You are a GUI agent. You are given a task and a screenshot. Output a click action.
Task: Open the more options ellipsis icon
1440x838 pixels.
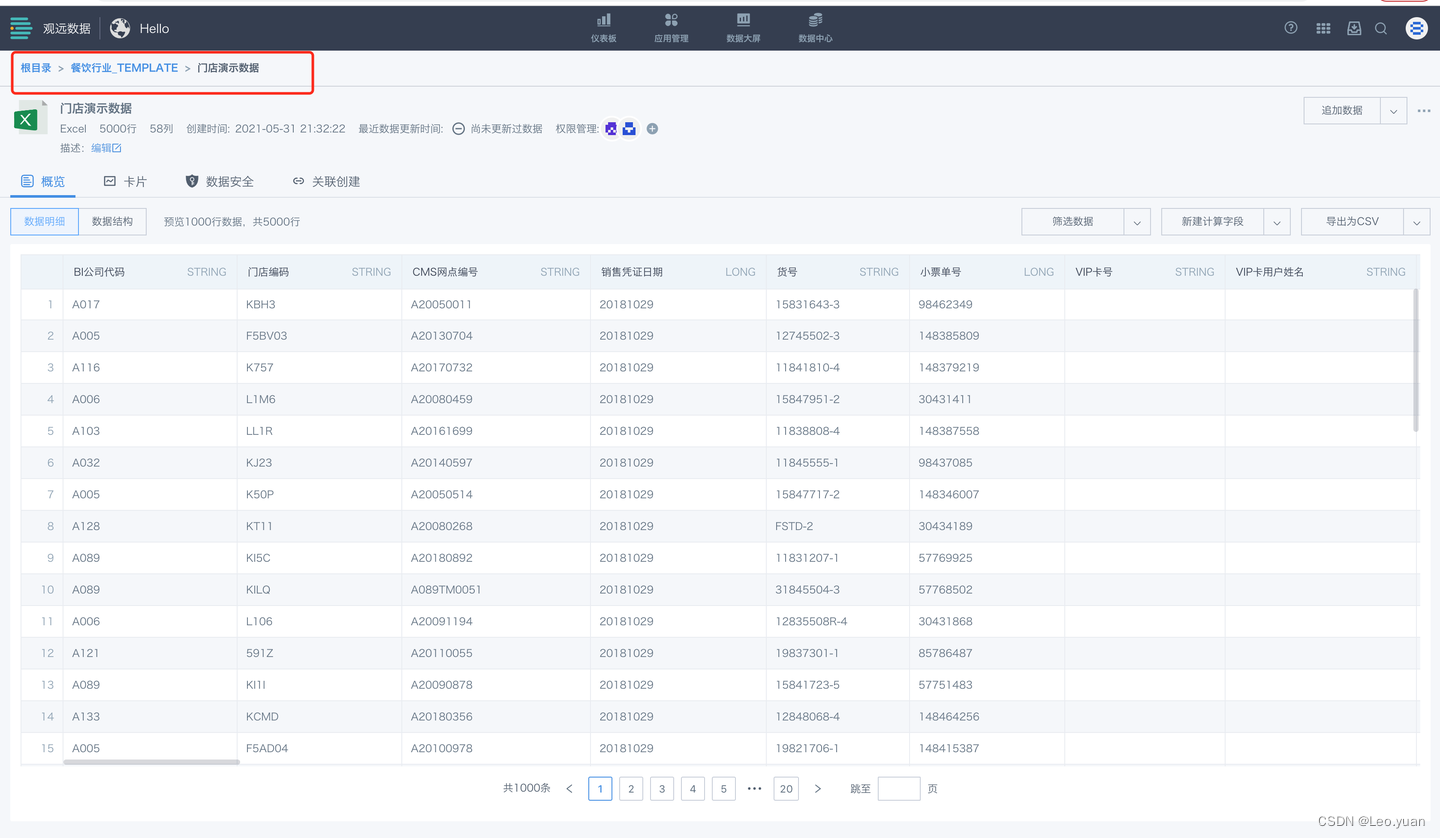point(1424,111)
